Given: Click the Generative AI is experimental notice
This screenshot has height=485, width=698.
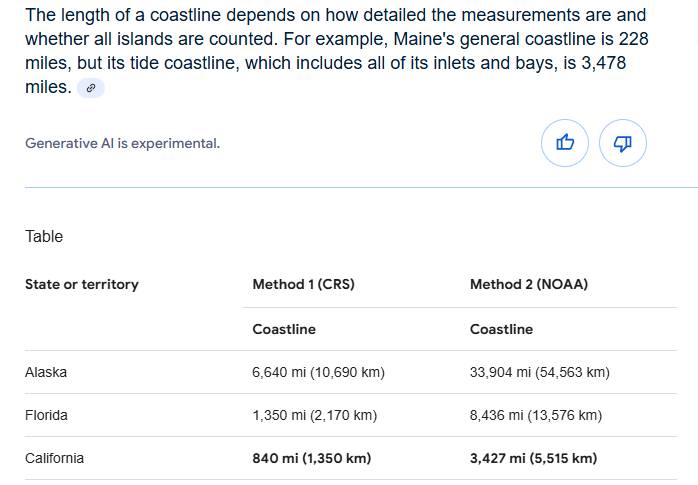Looking at the screenshot, I should [x=122, y=143].
